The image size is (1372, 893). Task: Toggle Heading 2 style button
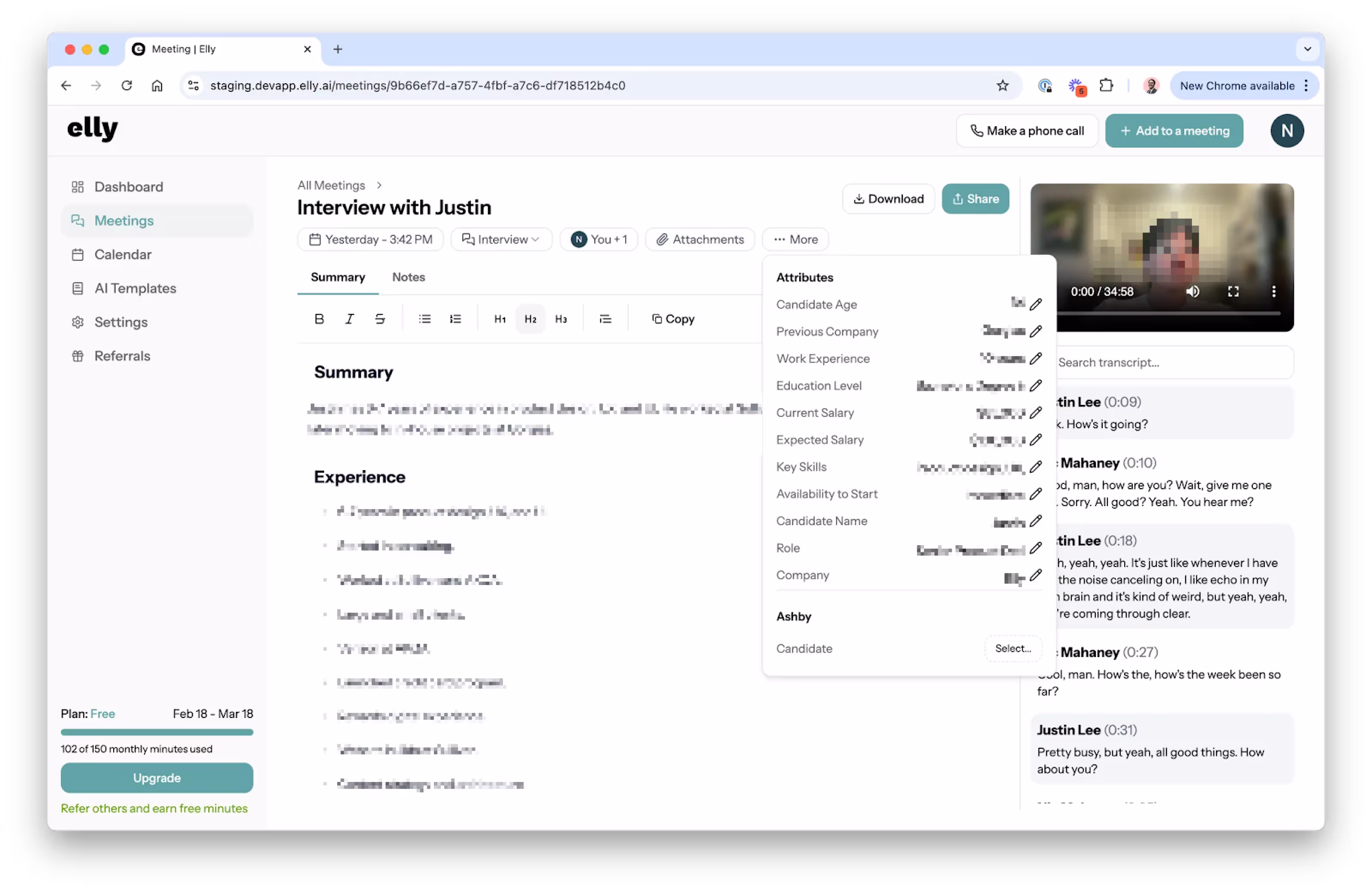click(x=530, y=318)
